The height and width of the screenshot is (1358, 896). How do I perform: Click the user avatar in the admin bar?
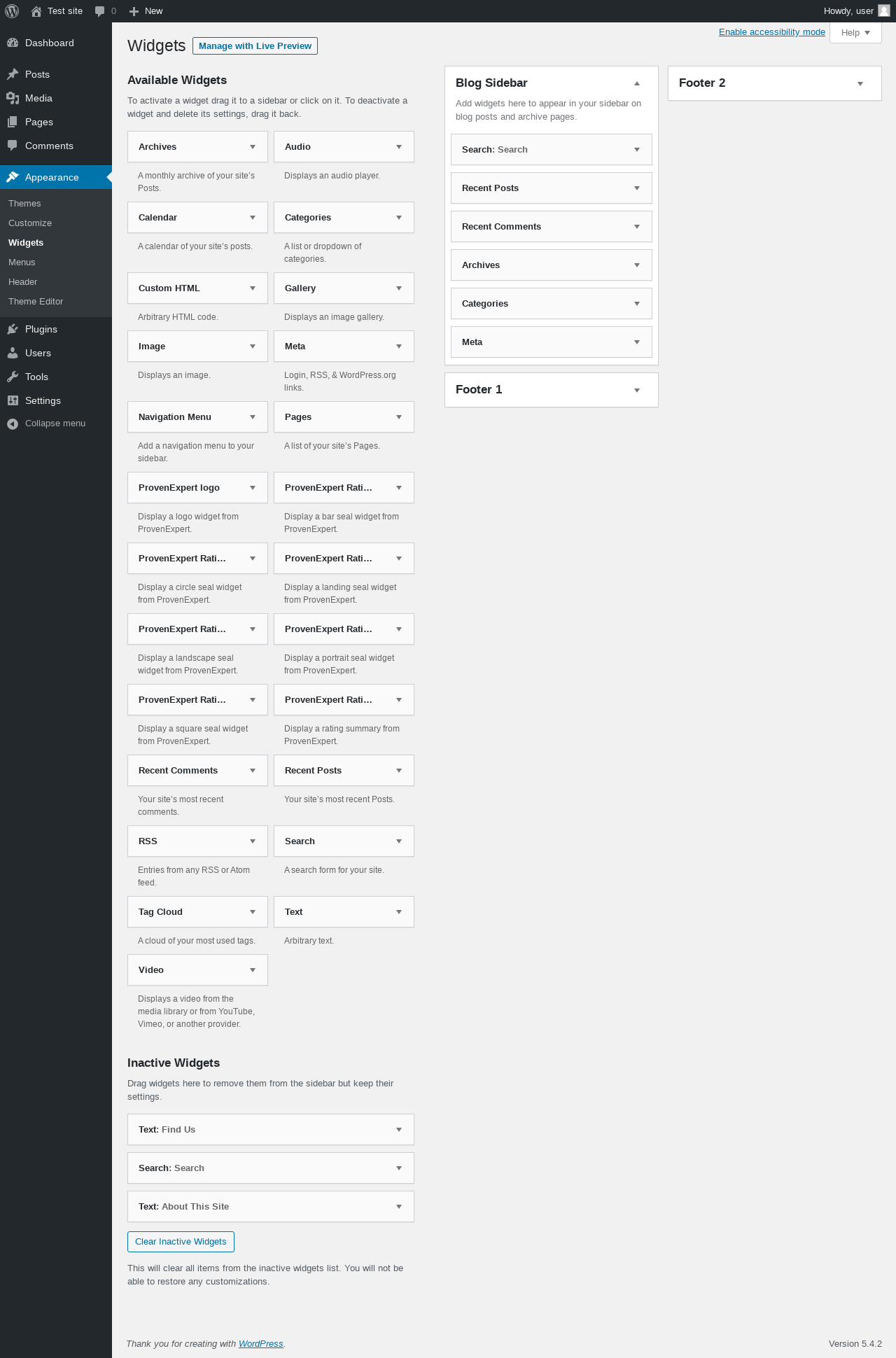(x=884, y=10)
